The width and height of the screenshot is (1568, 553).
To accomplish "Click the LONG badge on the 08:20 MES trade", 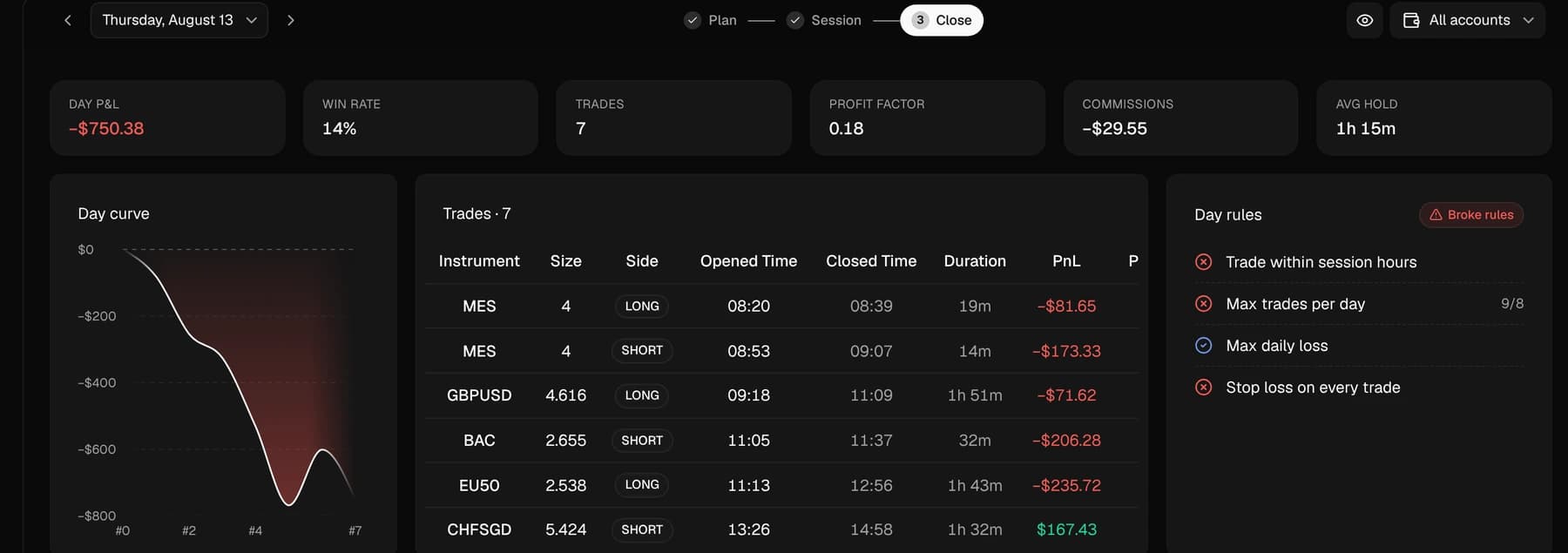I will point(642,307).
